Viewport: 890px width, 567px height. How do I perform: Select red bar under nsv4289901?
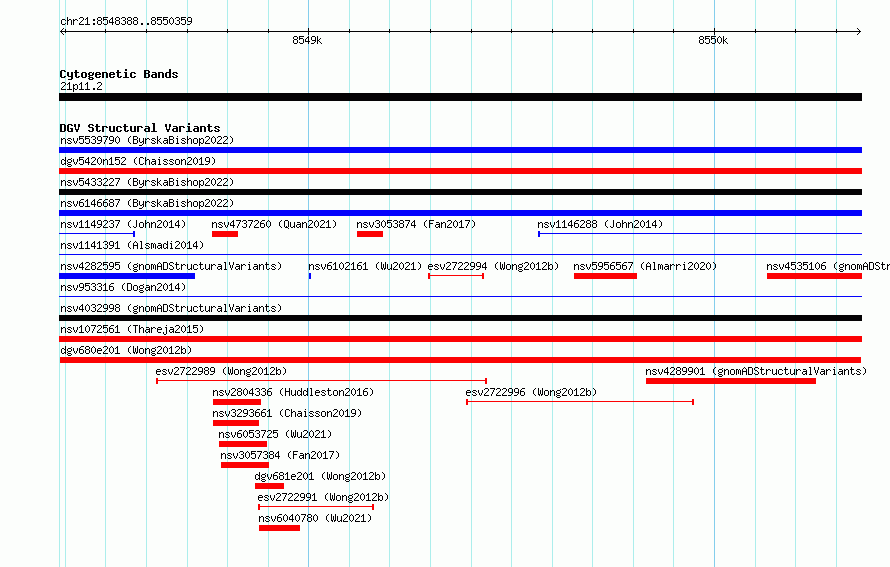click(x=731, y=381)
